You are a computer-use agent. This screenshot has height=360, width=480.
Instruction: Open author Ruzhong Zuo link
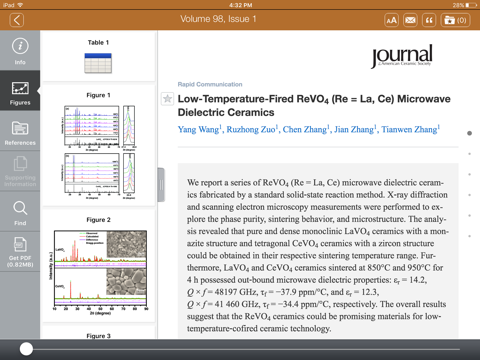[251, 129]
